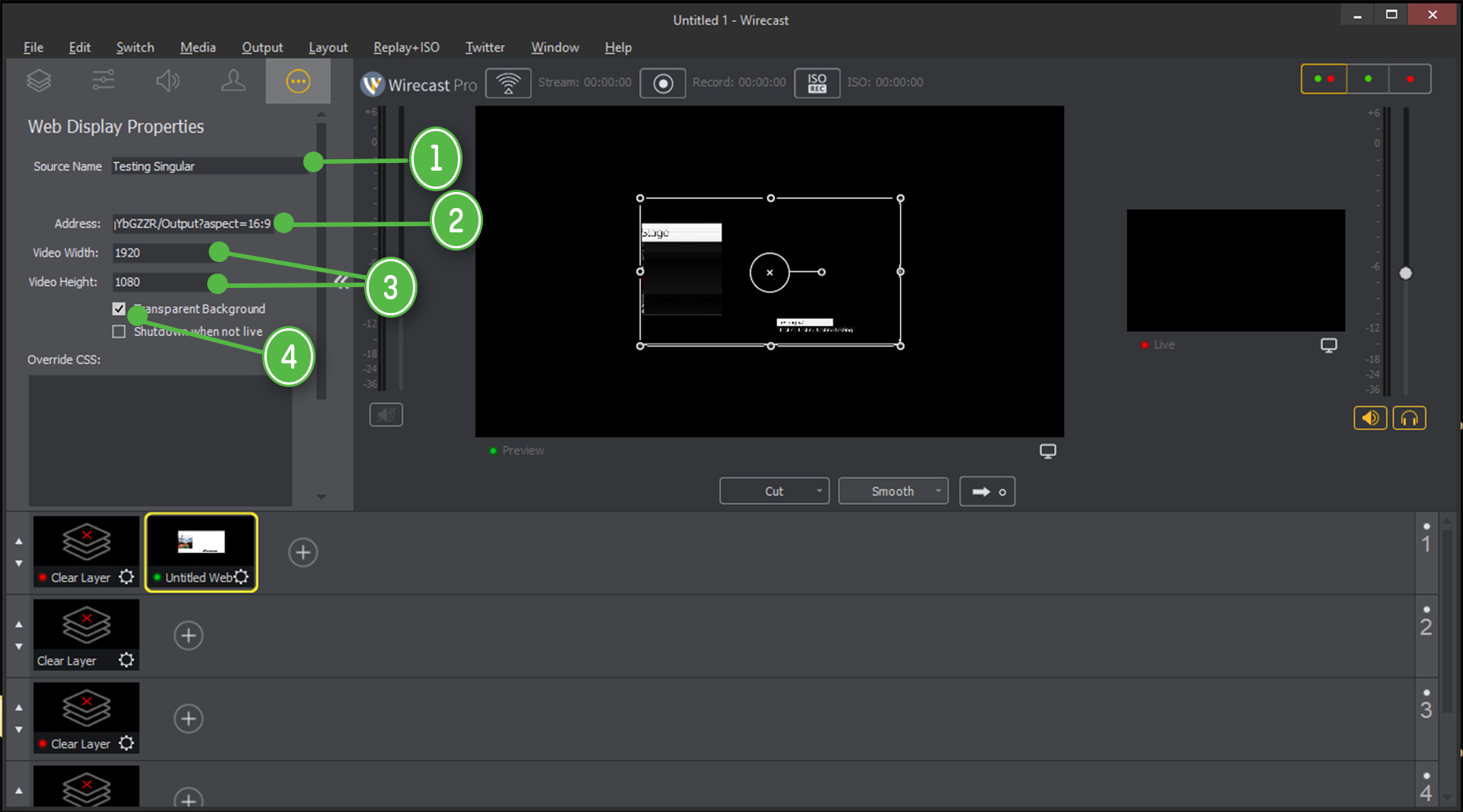Click the Video Width input field
Viewport: 1463px width, 812px height.
coord(160,253)
